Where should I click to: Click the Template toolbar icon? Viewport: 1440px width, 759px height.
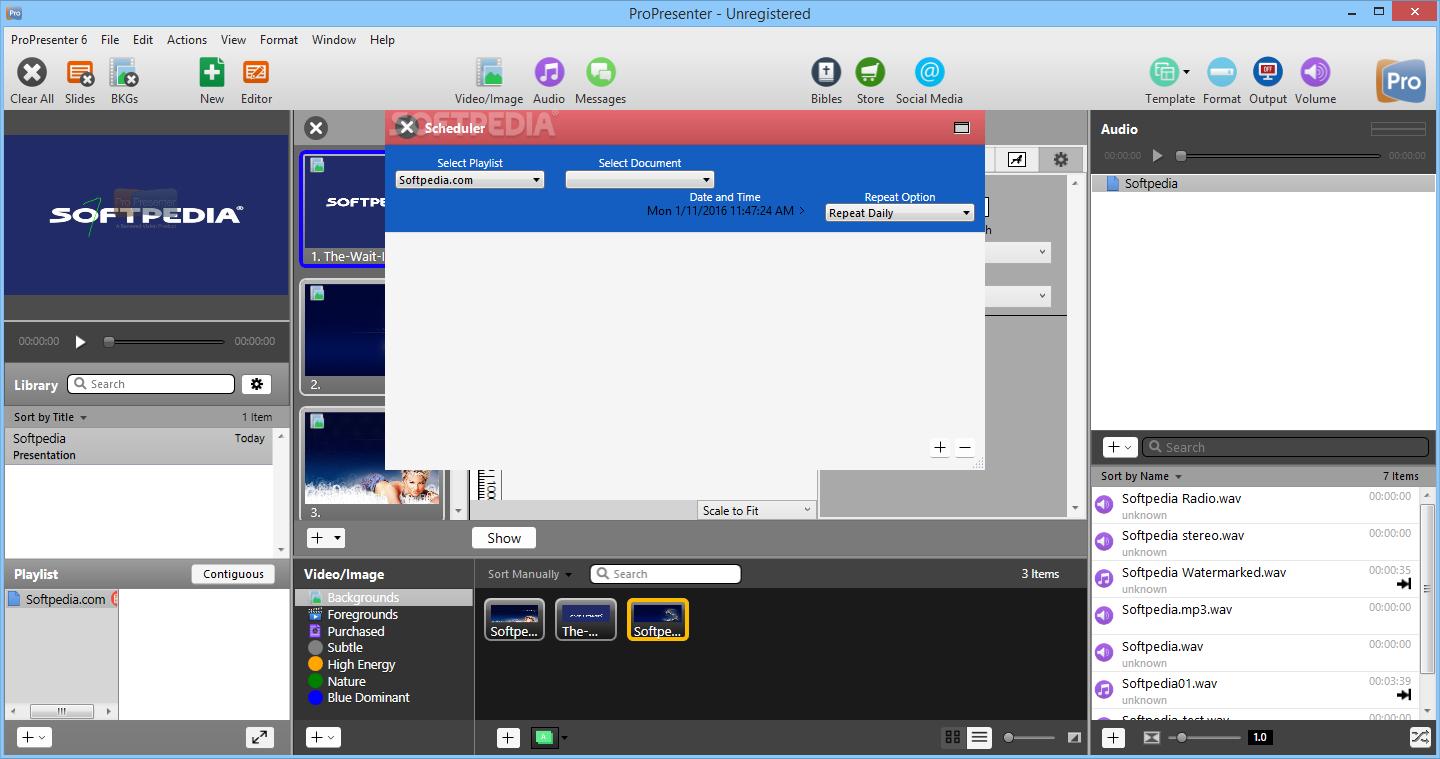click(x=1163, y=73)
